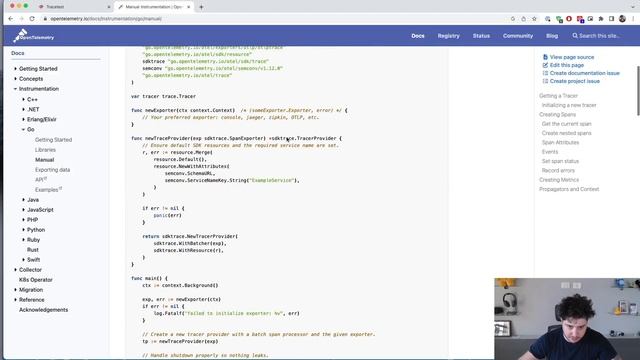Screen dimensions: 640x360
Task: Bookmark this page with the star icon
Action: (x=534, y=19)
